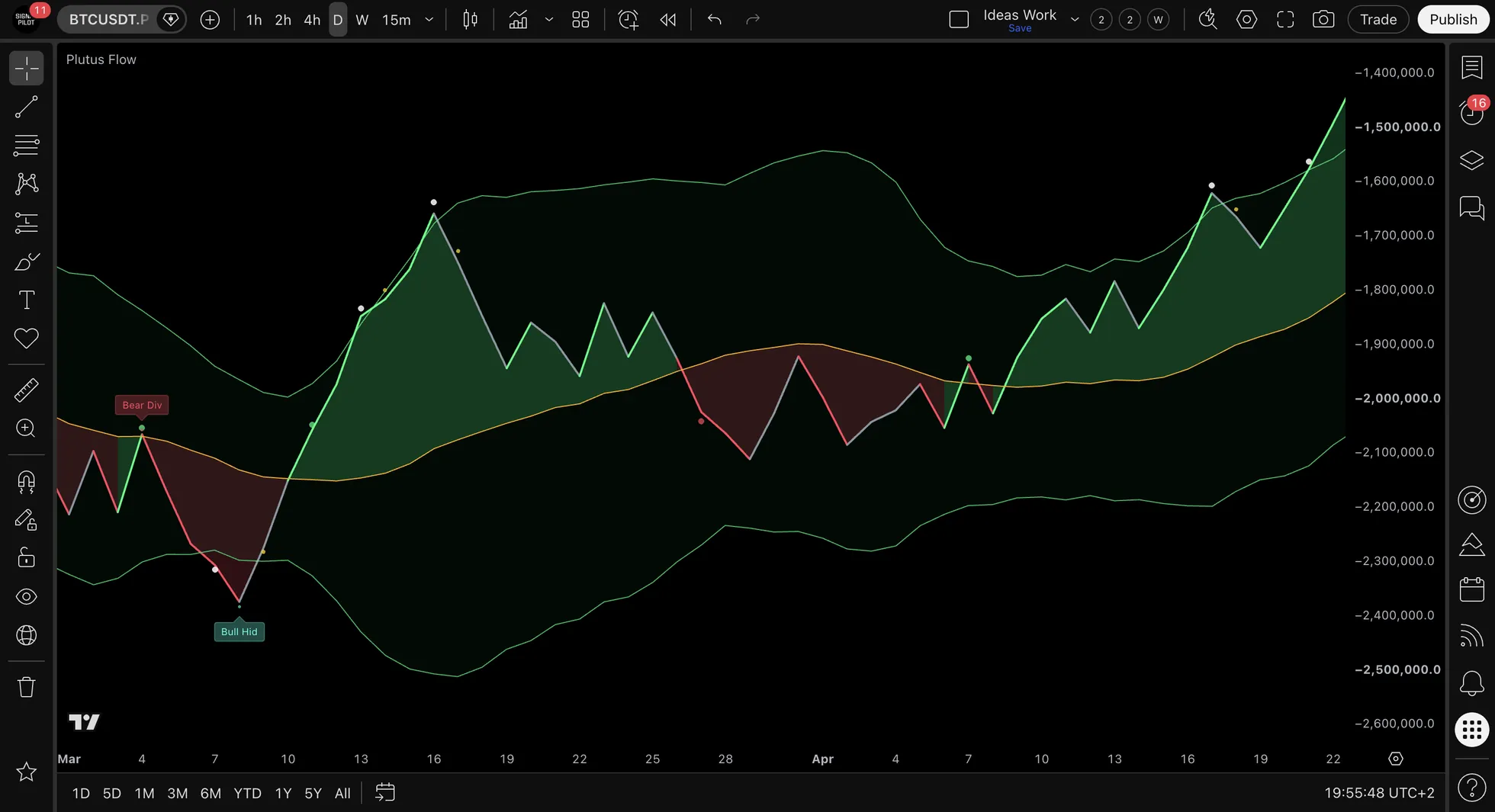Switch to the 1h timeframe
Viewport: 1495px width, 812px height.
click(x=254, y=20)
